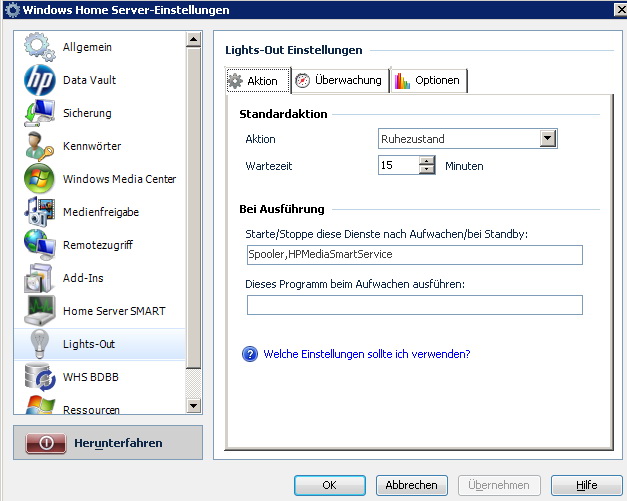Open Hilfe button
This screenshot has width=627, height=501.
tap(587, 485)
